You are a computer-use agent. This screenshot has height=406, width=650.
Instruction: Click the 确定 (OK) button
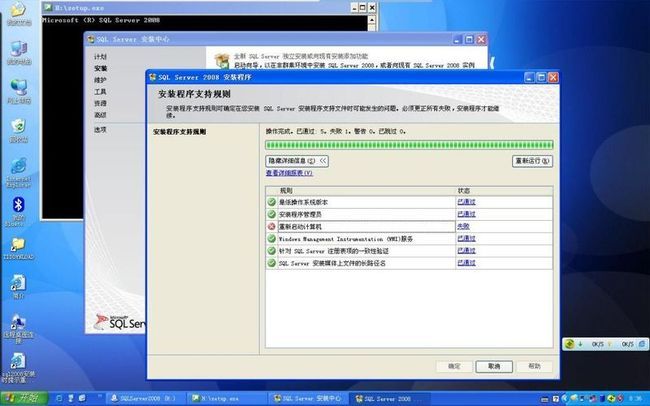(454, 367)
